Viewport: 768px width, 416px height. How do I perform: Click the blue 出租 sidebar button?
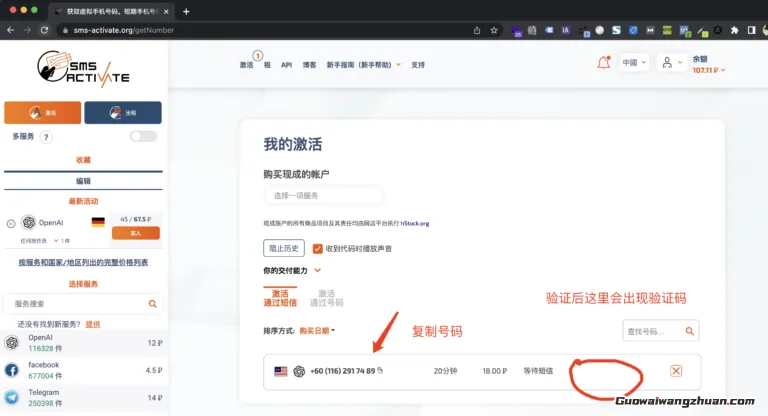[x=123, y=113]
